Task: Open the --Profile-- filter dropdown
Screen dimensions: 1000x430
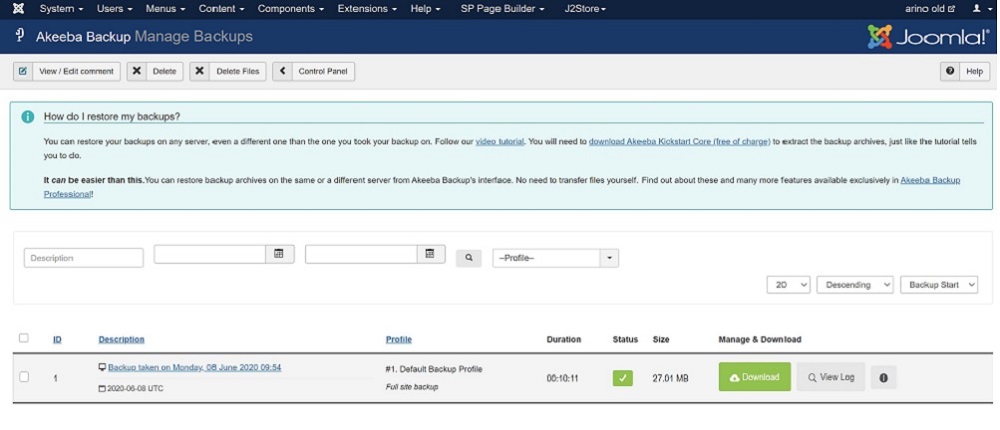Action: pyautogui.click(x=555, y=258)
